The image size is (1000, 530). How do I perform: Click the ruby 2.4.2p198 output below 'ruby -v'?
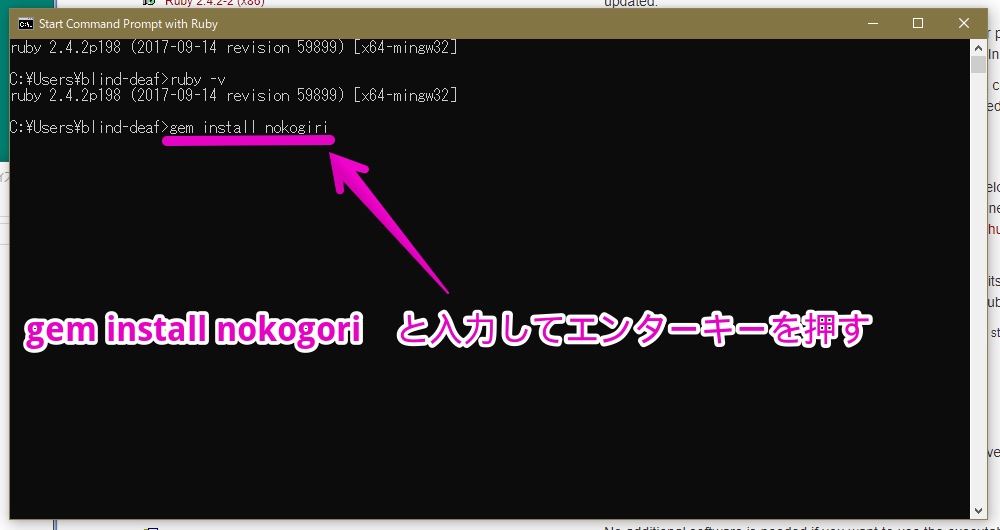(x=233, y=96)
